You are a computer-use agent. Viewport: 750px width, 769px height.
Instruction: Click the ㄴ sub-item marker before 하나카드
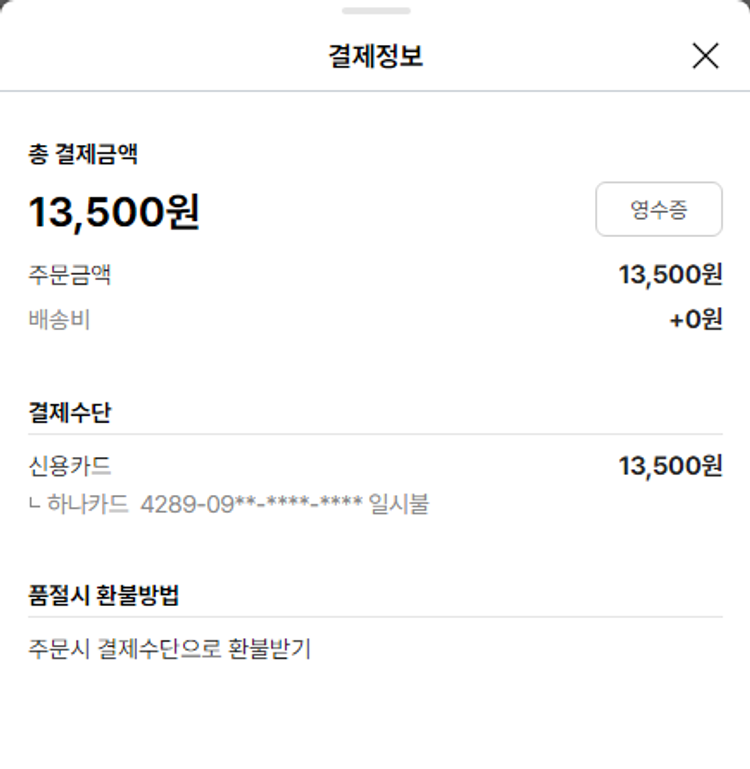pos(36,505)
